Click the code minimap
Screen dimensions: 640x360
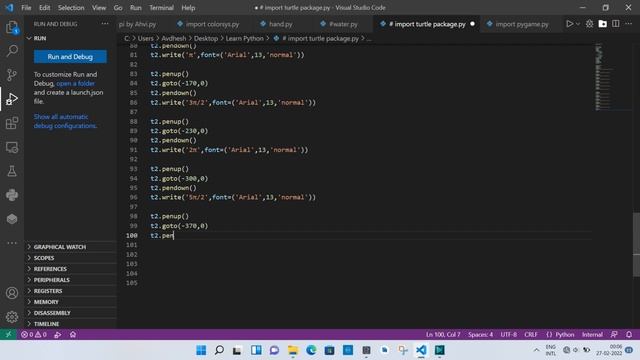612,77
